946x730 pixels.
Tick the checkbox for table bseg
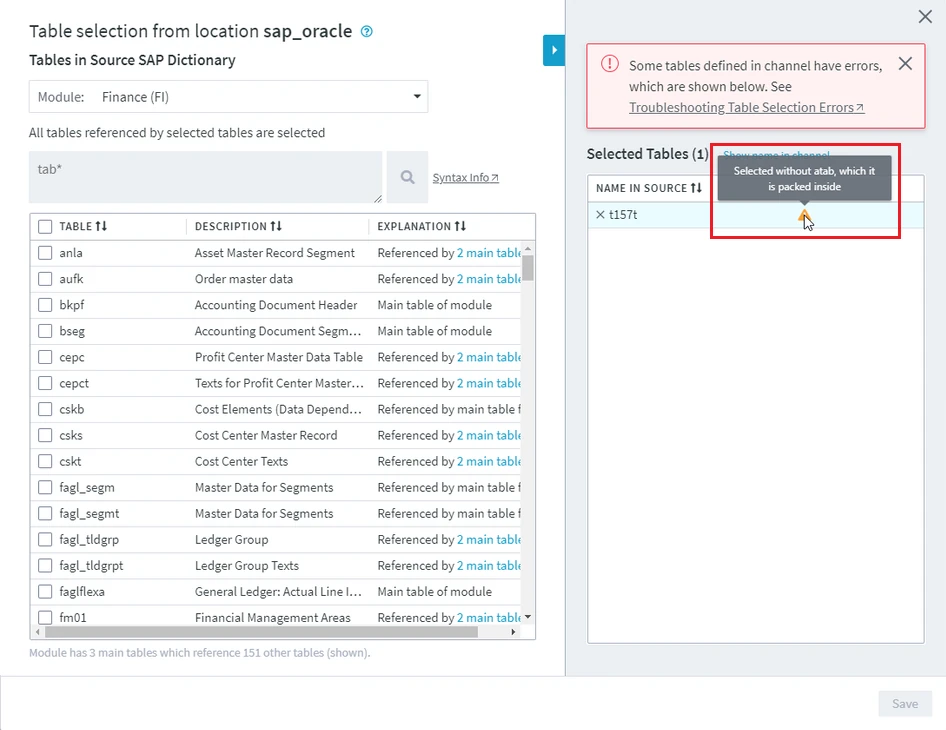pyautogui.click(x=45, y=331)
